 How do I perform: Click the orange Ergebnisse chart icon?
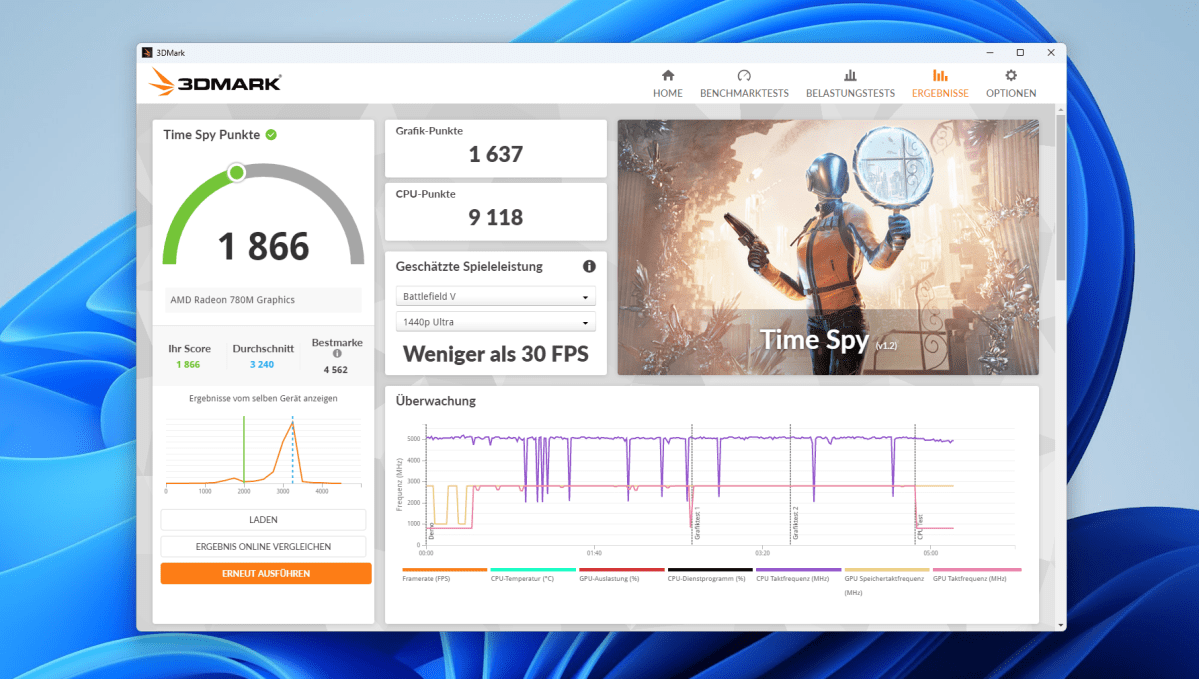coord(939,75)
